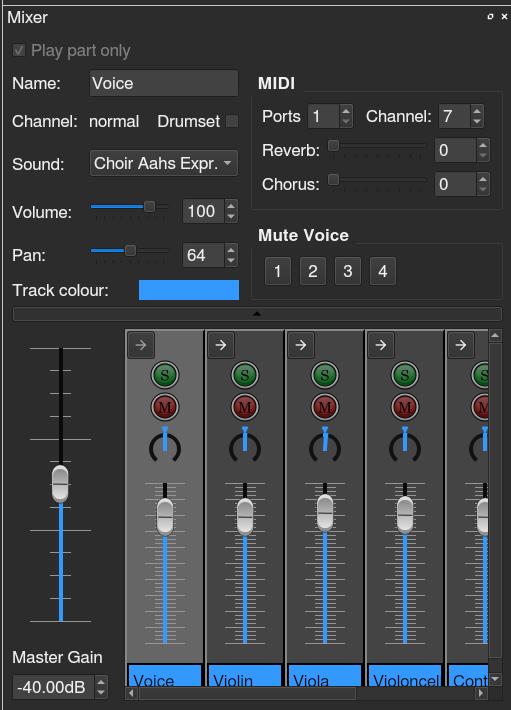
Task: Click the Viola pan knob
Action: coord(325,445)
